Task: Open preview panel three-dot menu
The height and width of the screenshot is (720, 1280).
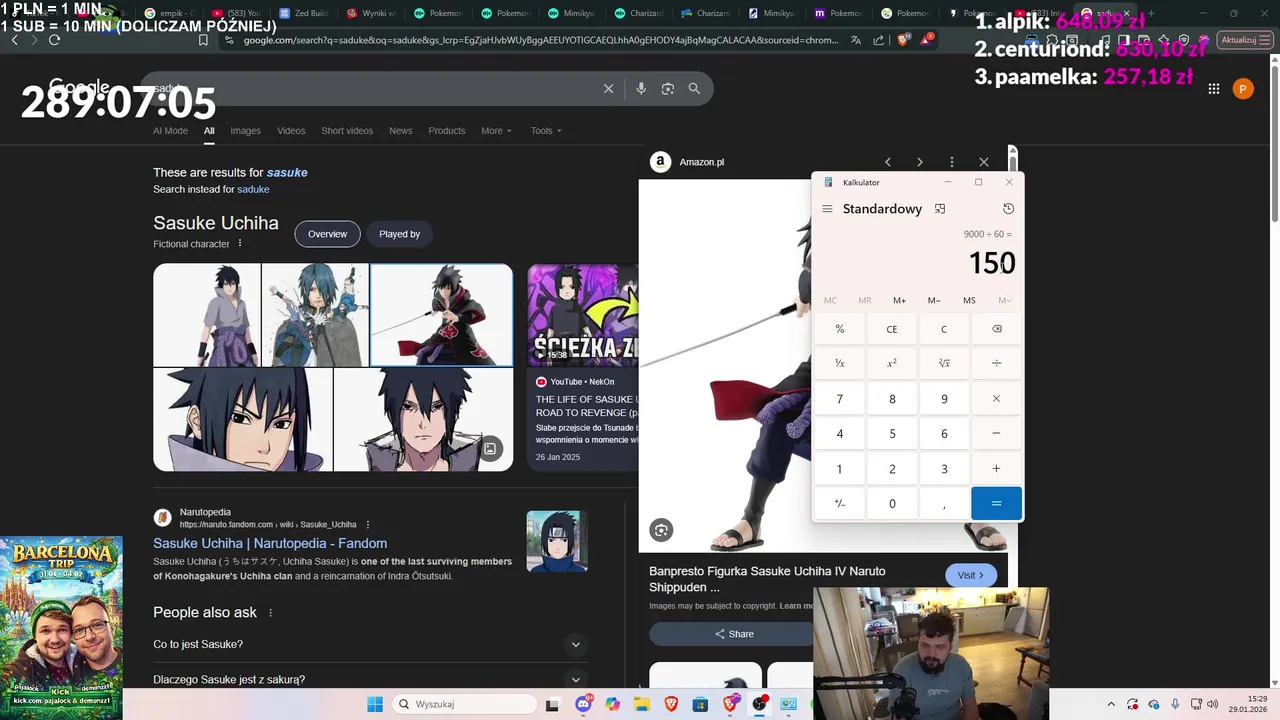Action: tap(952, 162)
